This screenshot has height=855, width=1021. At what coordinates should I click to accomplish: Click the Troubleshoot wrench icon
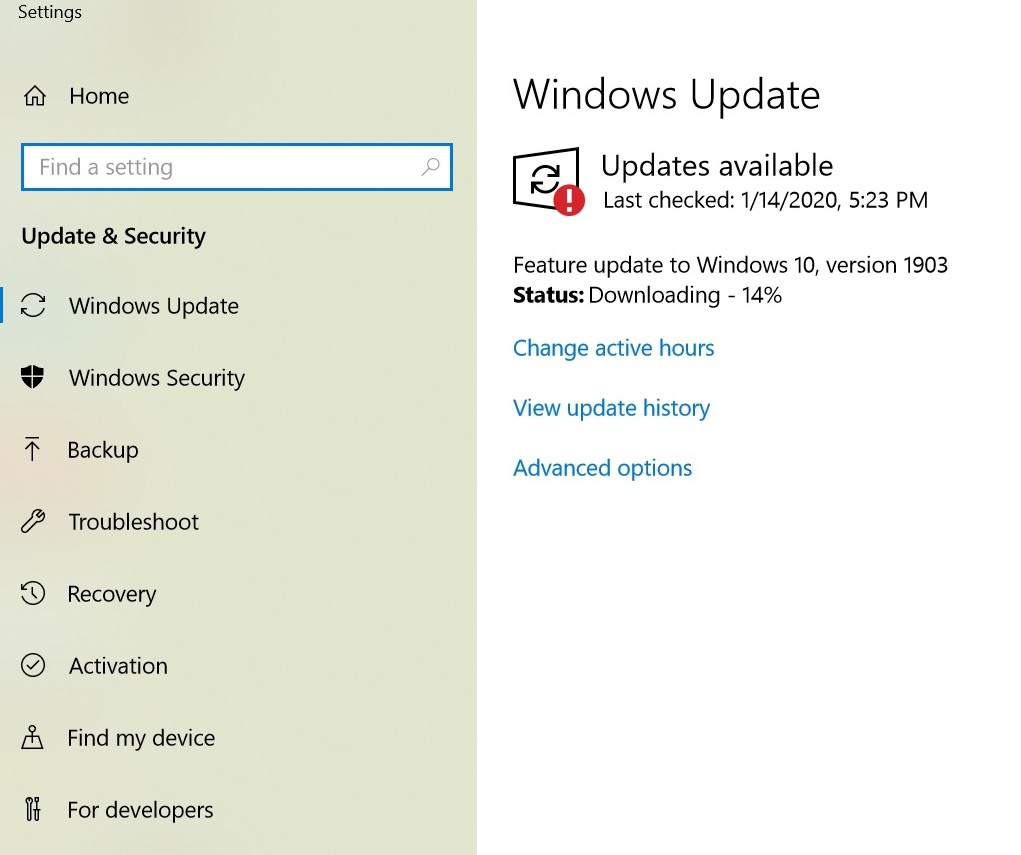coord(33,521)
